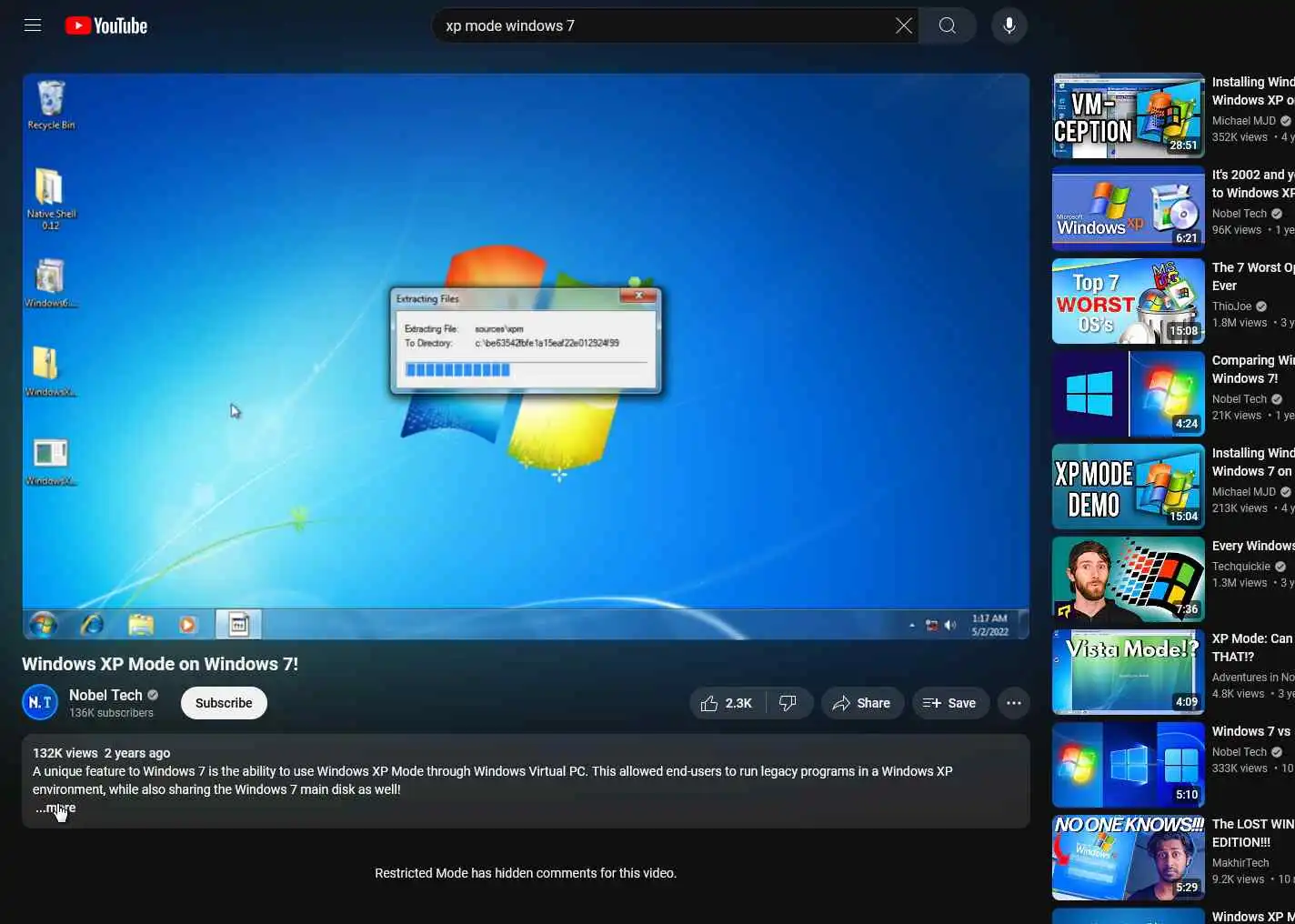The width and height of the screenshot is (1295, 924).
Task: Open the YouTube hamburger guide menu
Action: 33,25
